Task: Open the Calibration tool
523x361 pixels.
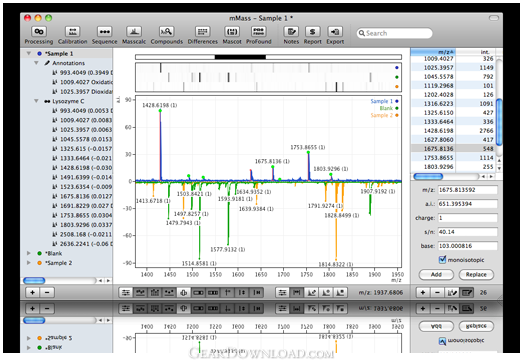Action: pyautogui.click(x=72, y=35)
